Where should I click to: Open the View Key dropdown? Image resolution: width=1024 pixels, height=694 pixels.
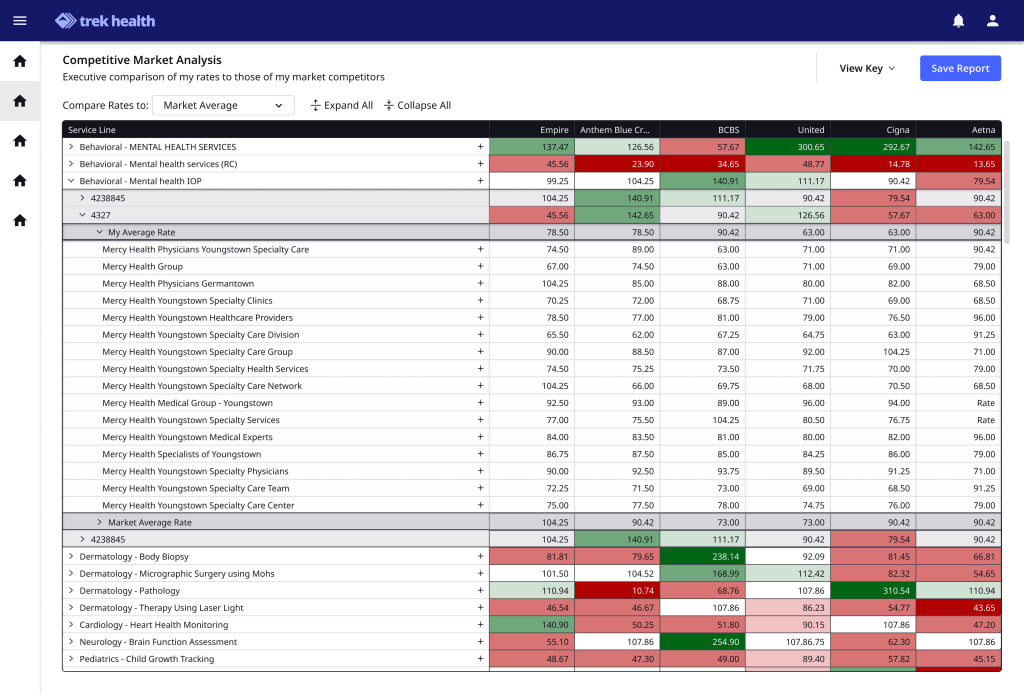866,68
